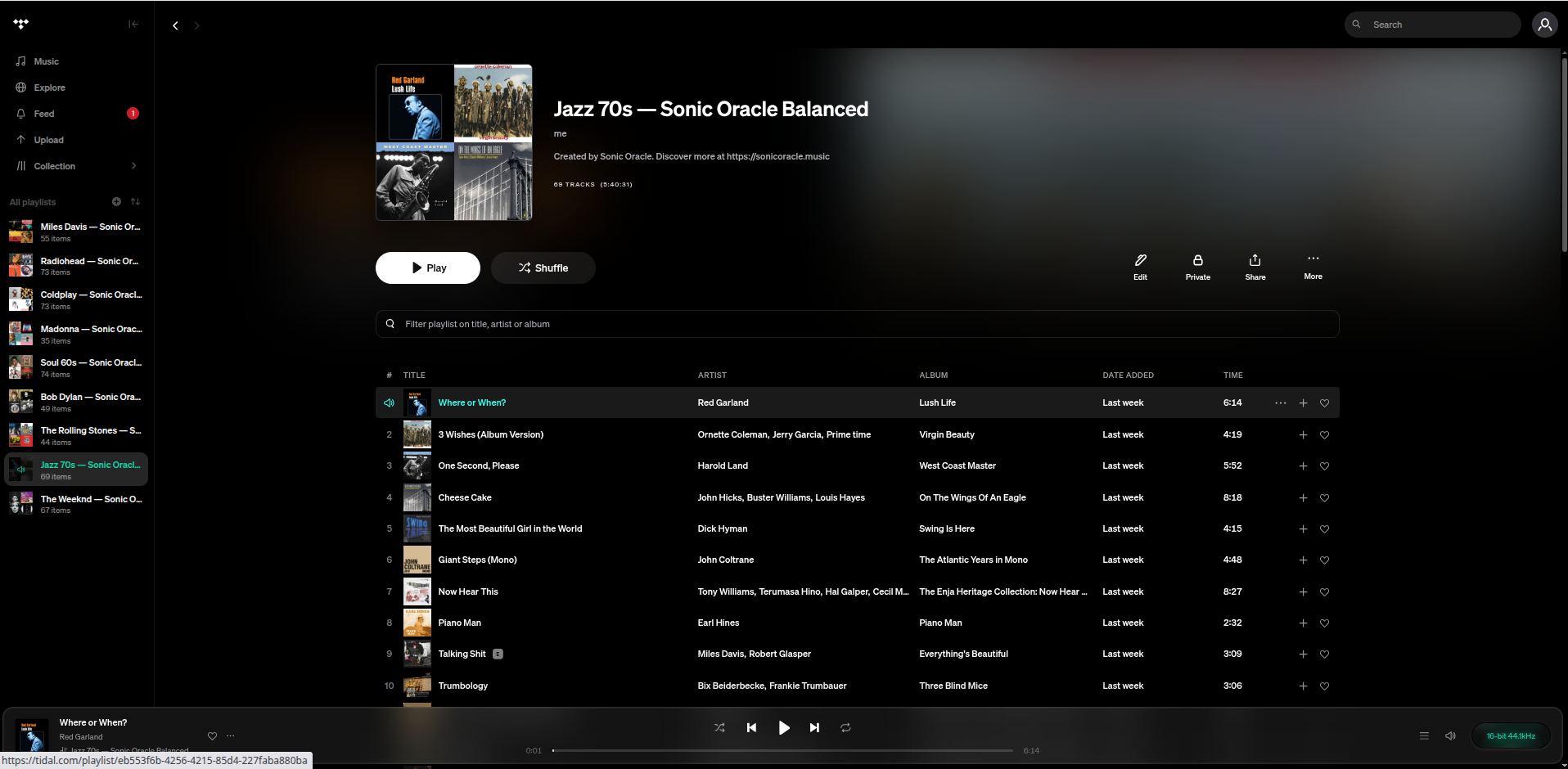Open the Radiohead playlist

[77, 266]
